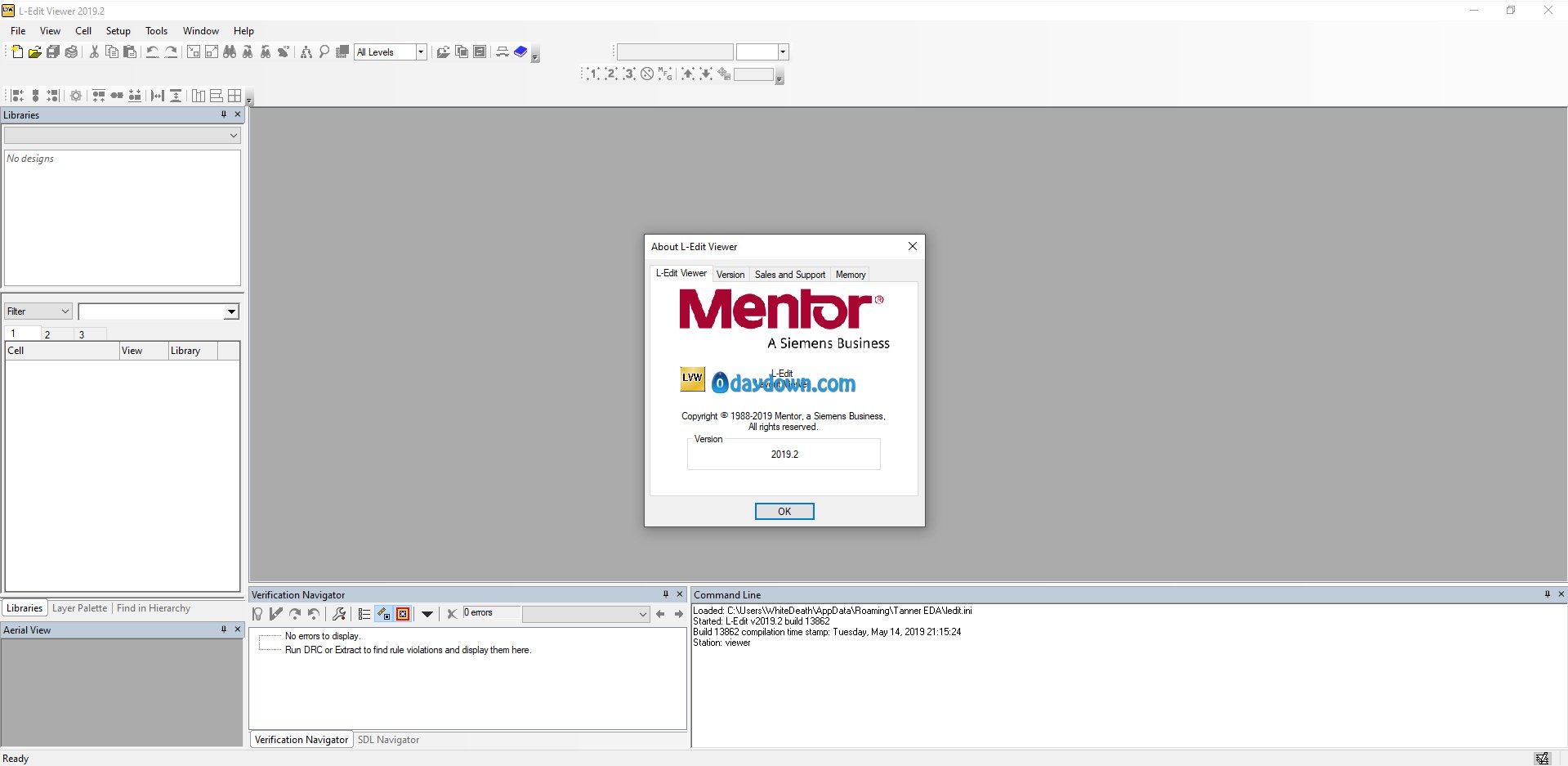Open the File menu
Image resolution: width=1568 pixels, height=766 pixels.
click(x=18, y=31)
